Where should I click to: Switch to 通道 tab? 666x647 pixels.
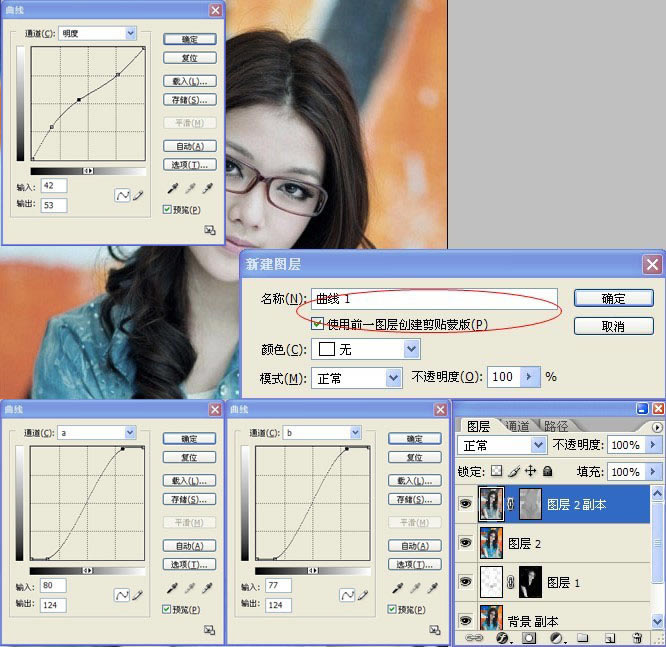pos(517,426)
